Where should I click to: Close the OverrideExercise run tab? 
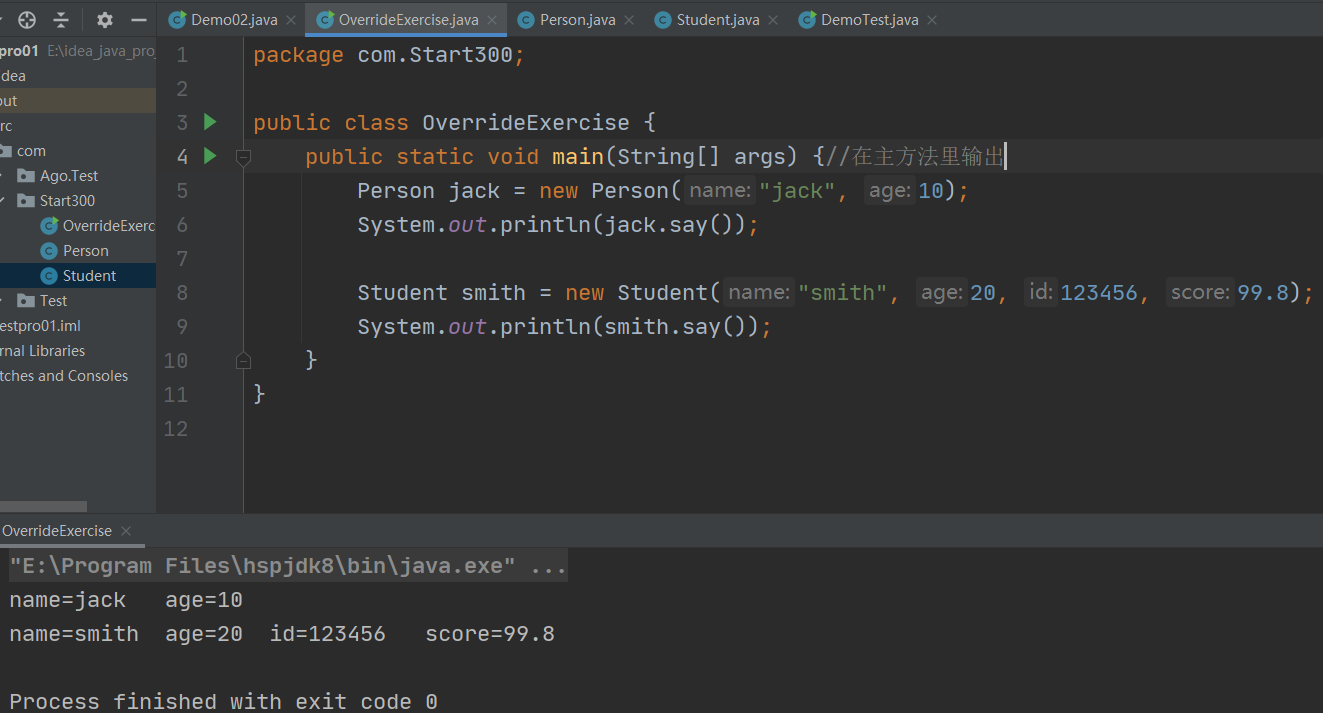tap(126, 531)
